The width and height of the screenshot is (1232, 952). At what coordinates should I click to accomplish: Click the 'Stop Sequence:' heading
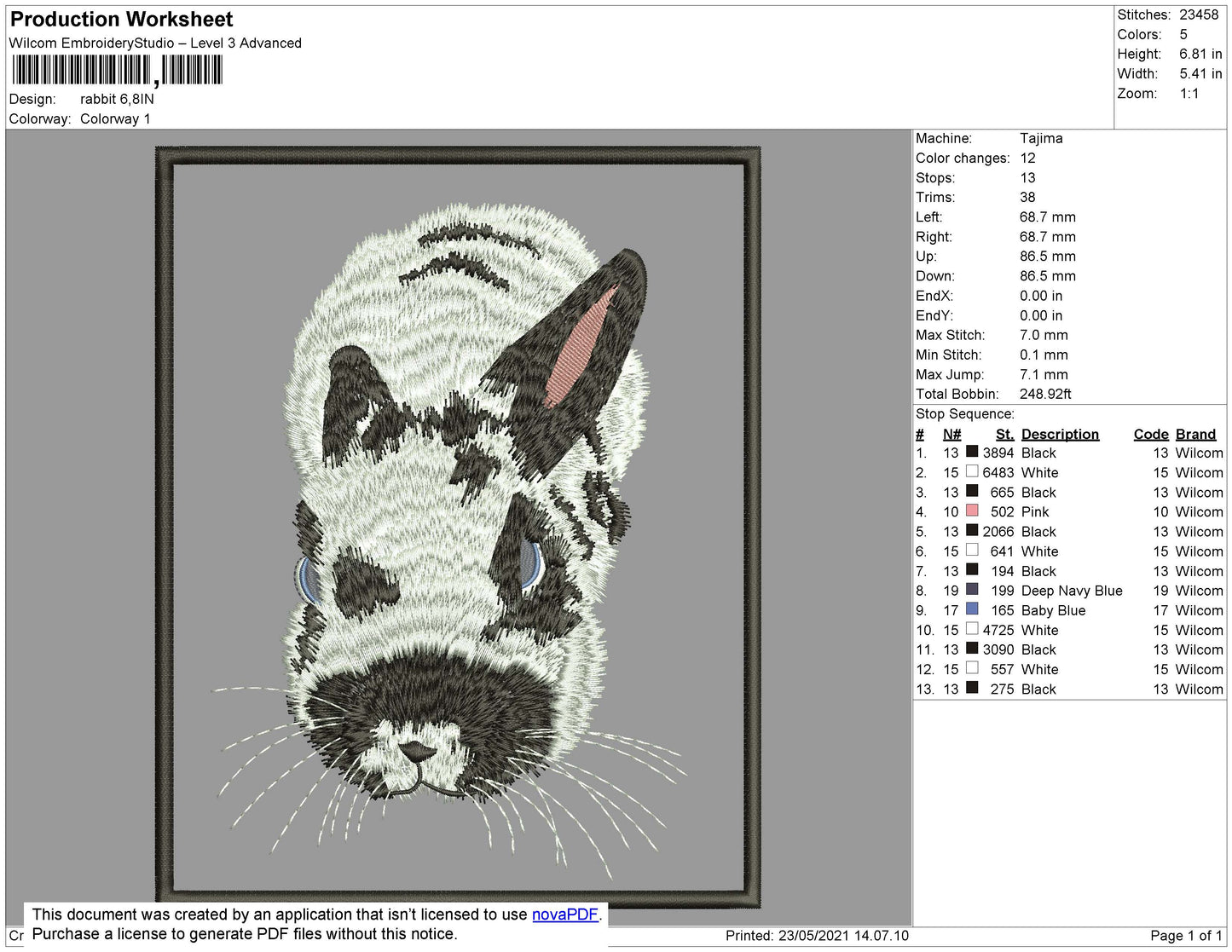[x=965, y=413]
